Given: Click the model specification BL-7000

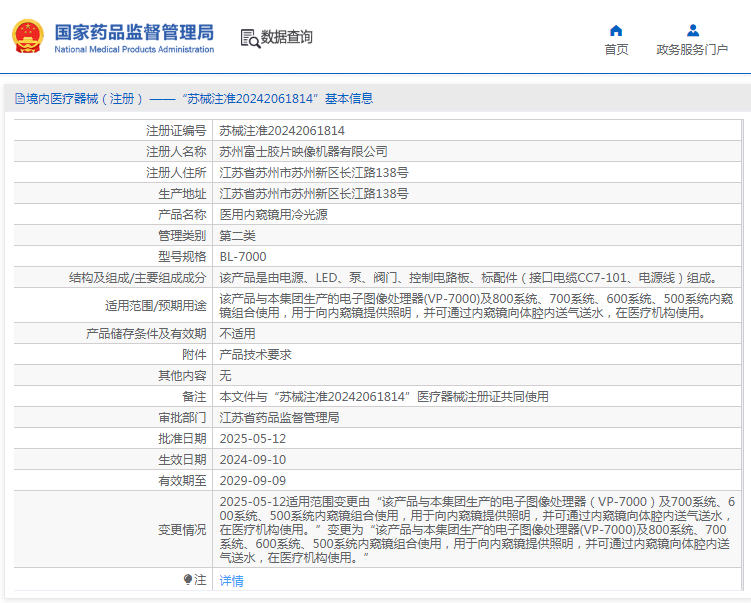Looking at the screenshot, I should click(x=243, y=256).
